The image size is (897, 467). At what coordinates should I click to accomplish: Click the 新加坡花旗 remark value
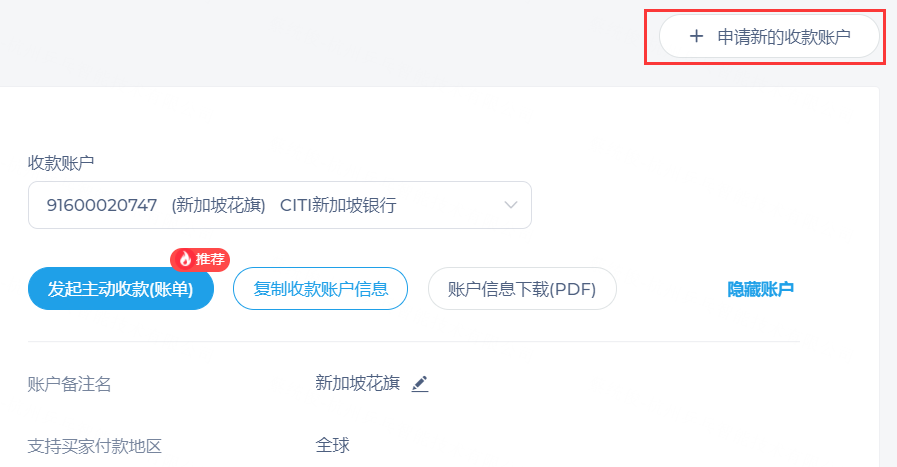coord(358,383)
